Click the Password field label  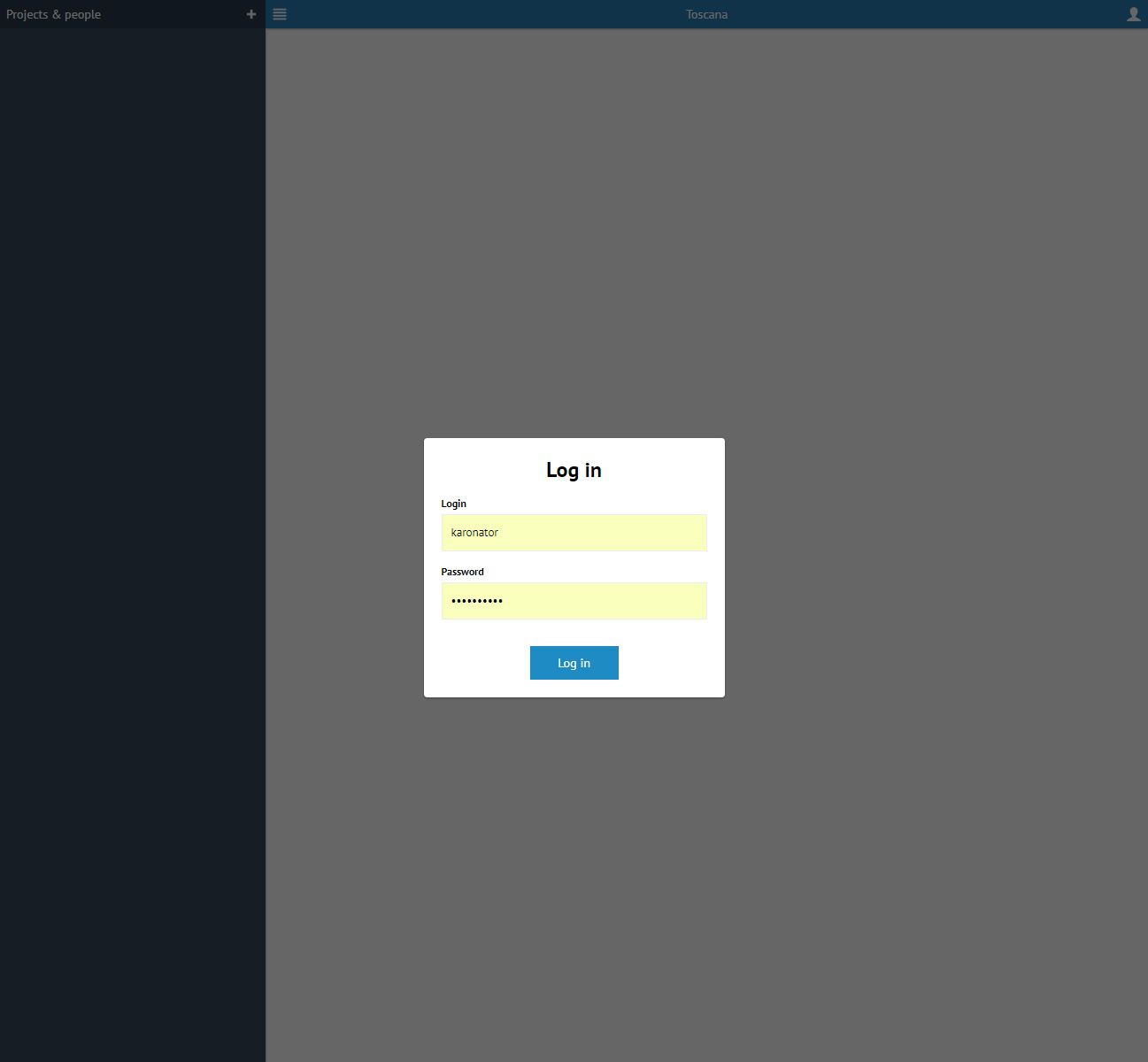tap(462, 572)
